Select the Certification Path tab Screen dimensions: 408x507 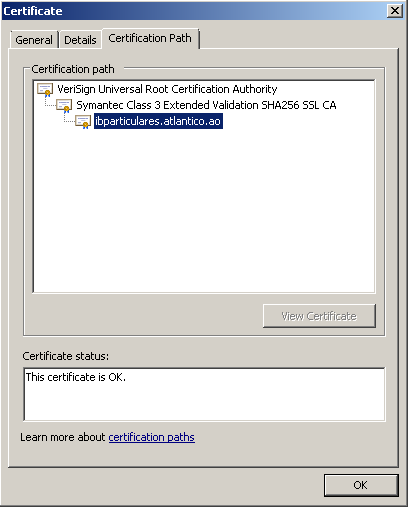click(150, 38)
